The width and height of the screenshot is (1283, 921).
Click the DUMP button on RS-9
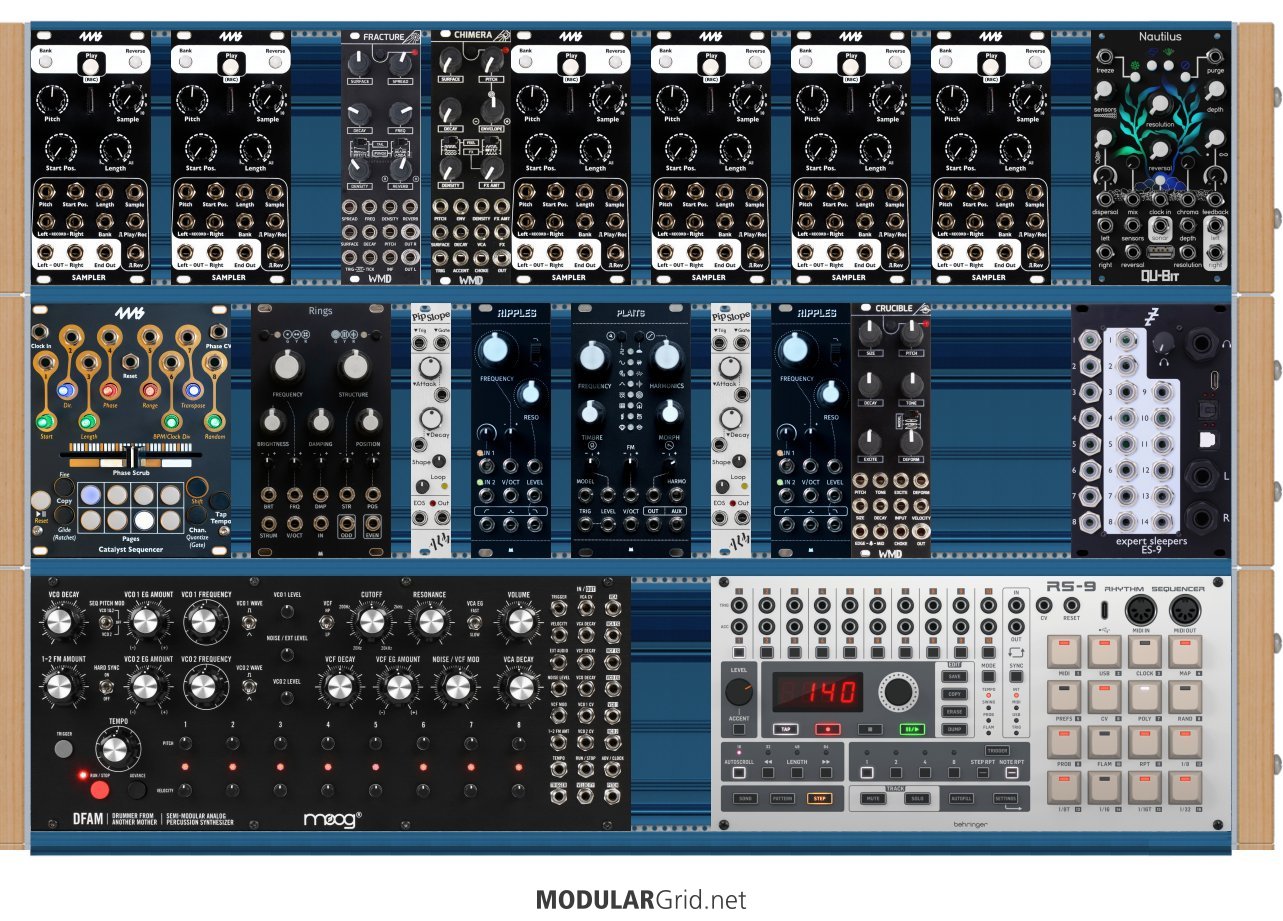pos(954,729)
